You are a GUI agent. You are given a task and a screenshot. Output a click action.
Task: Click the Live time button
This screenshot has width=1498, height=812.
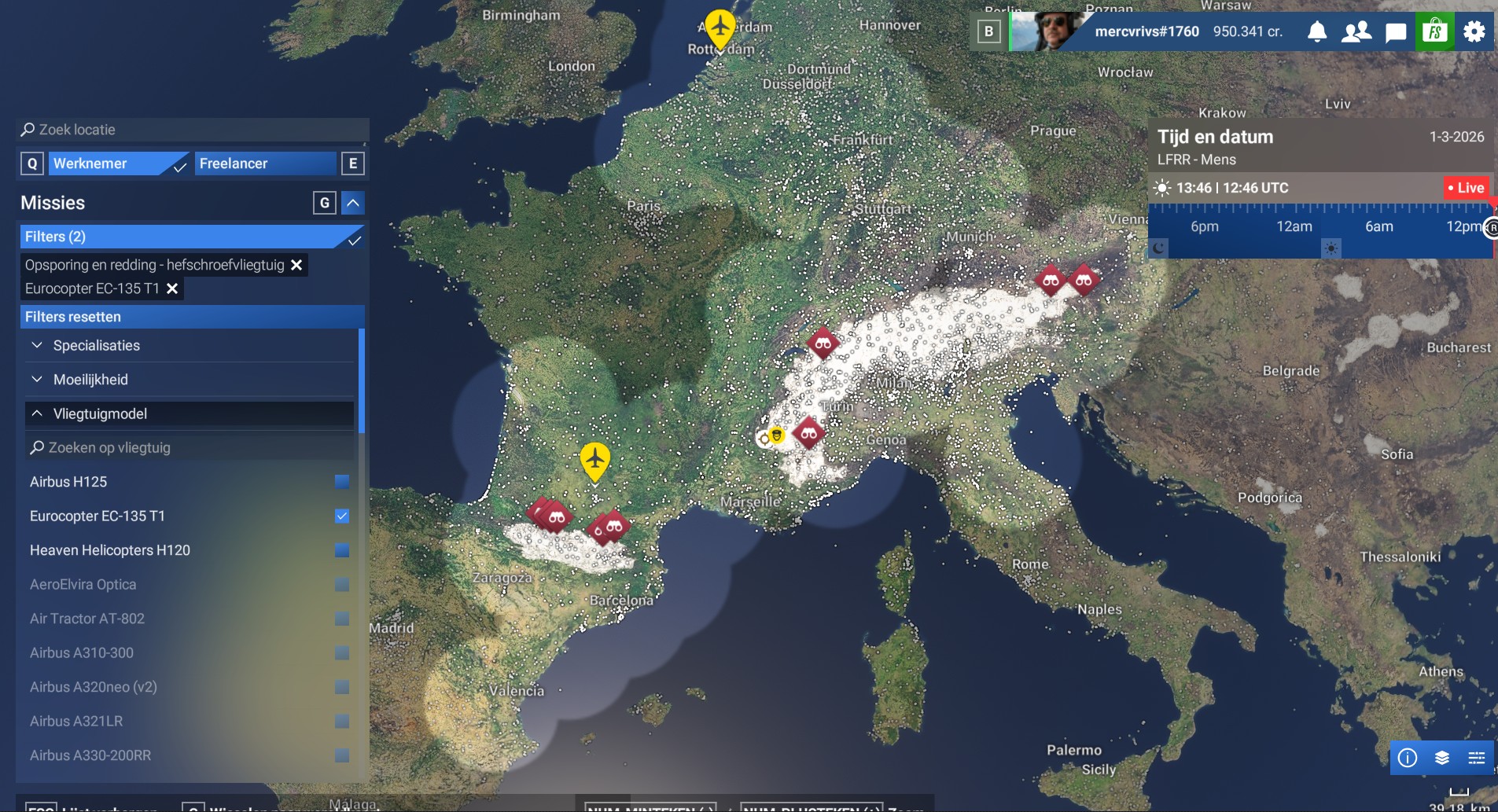(x=1466, y=188)
